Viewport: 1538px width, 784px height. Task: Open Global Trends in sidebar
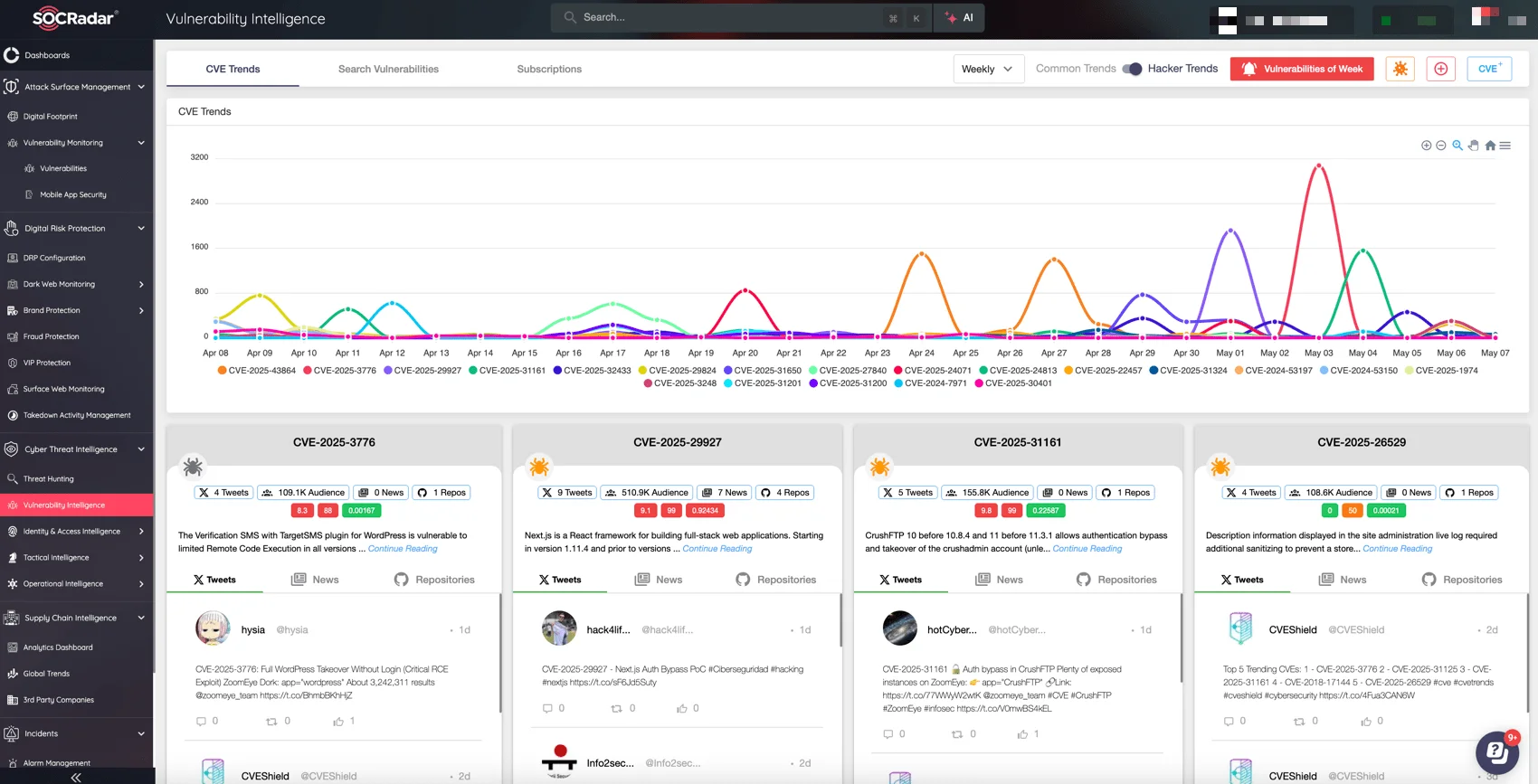tap(46, 674)
